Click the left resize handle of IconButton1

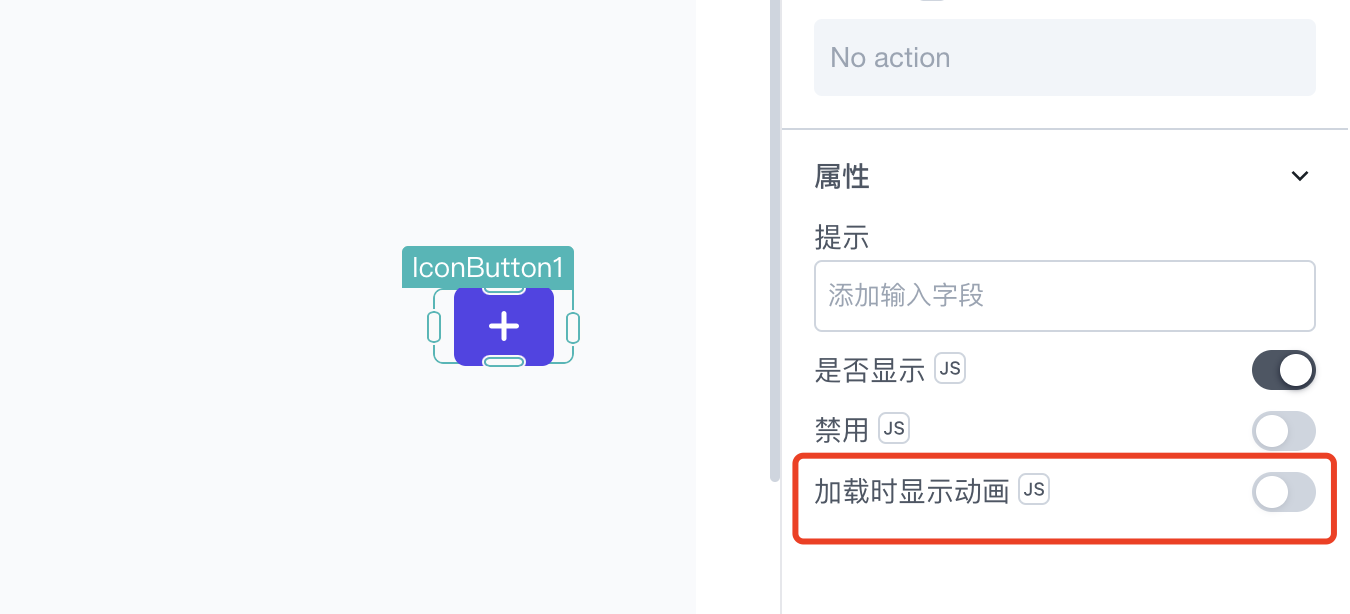coord(434,327)
